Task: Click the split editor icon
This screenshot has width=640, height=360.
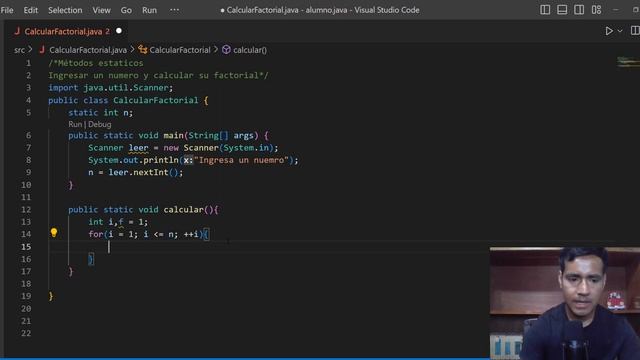Action: tap(635, 31)
